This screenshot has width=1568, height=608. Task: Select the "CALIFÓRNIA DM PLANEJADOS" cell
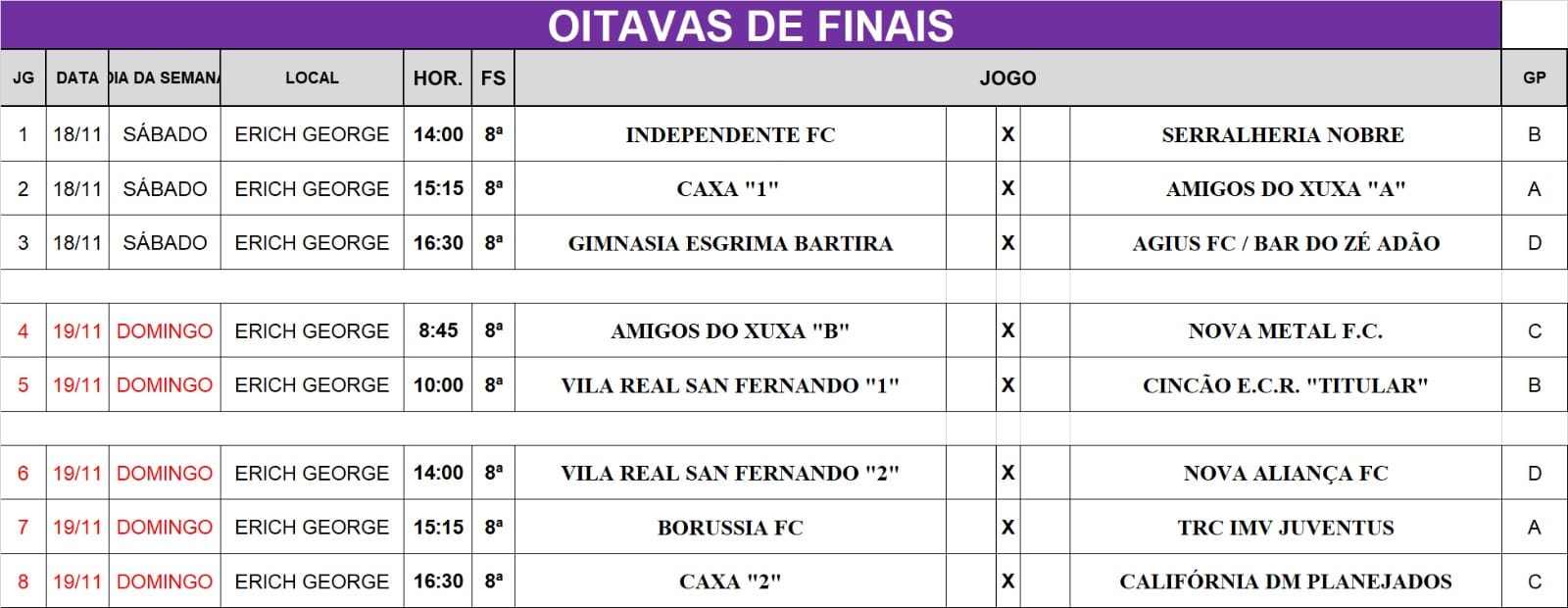[1285, 582]
